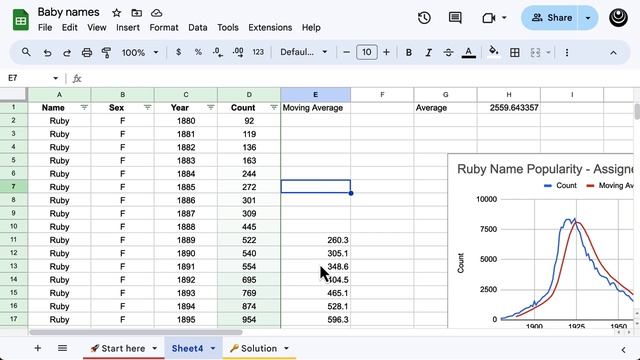
Task: Open the Help menu
Action: pyautogui.click(x=311, y=27)
